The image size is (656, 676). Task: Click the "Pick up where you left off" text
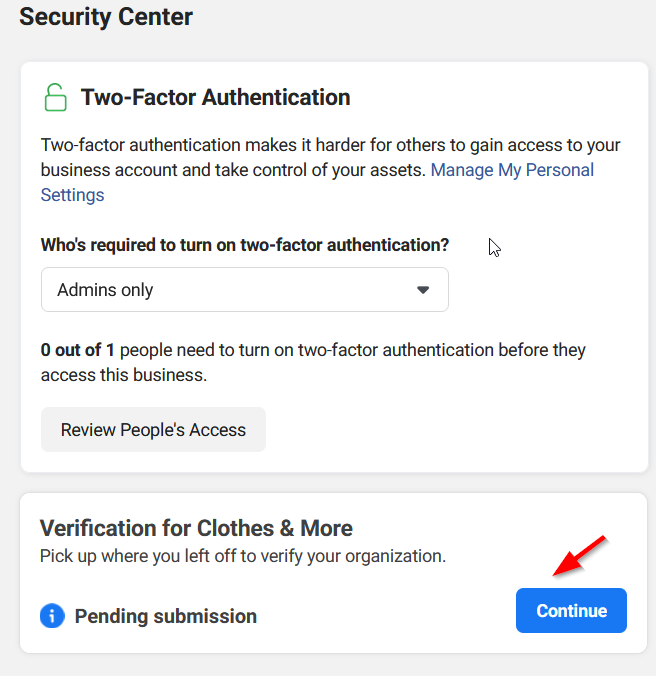[x=243, y=556]
